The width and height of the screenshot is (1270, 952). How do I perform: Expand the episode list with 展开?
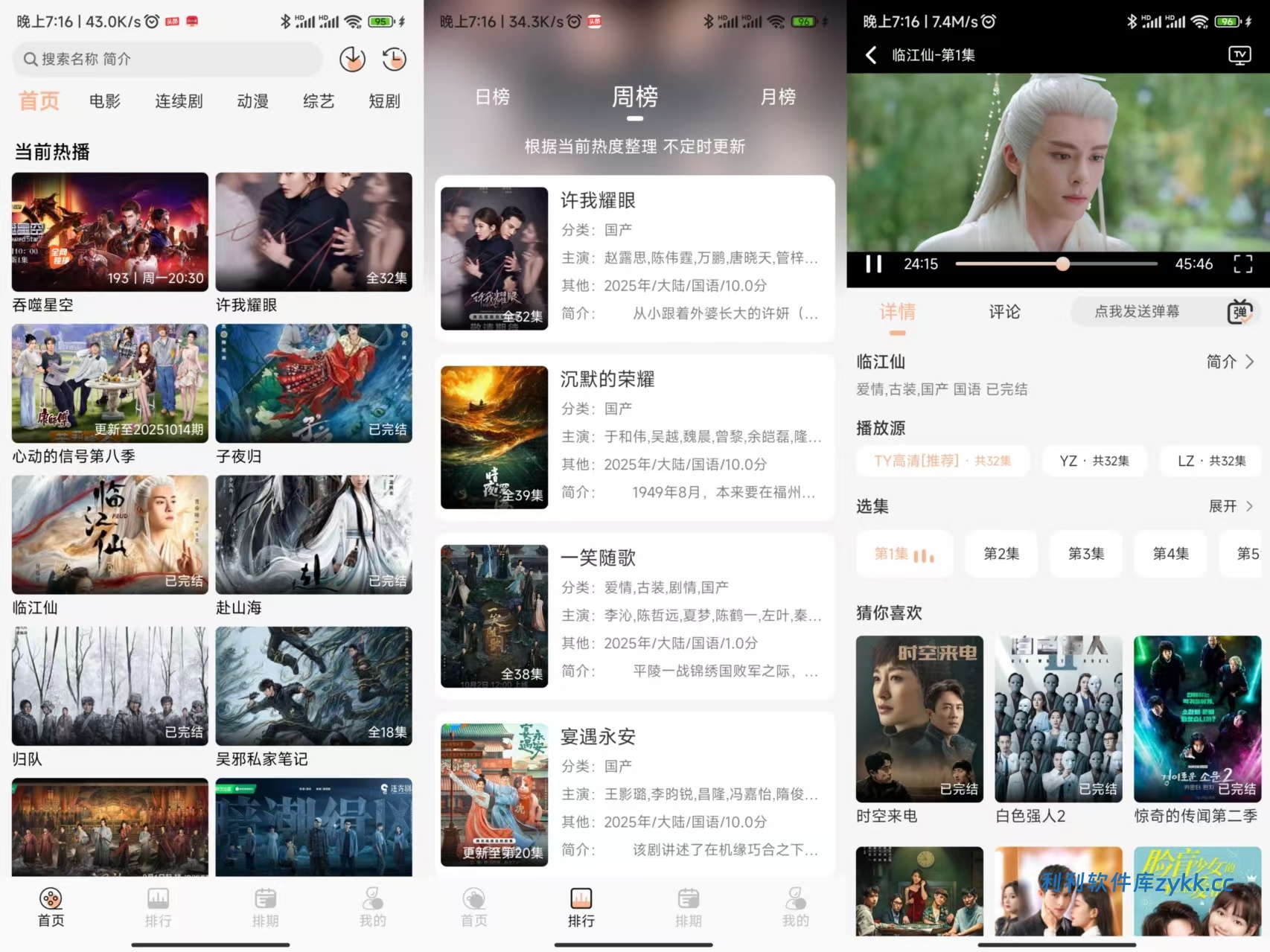tap(1231, 506)
